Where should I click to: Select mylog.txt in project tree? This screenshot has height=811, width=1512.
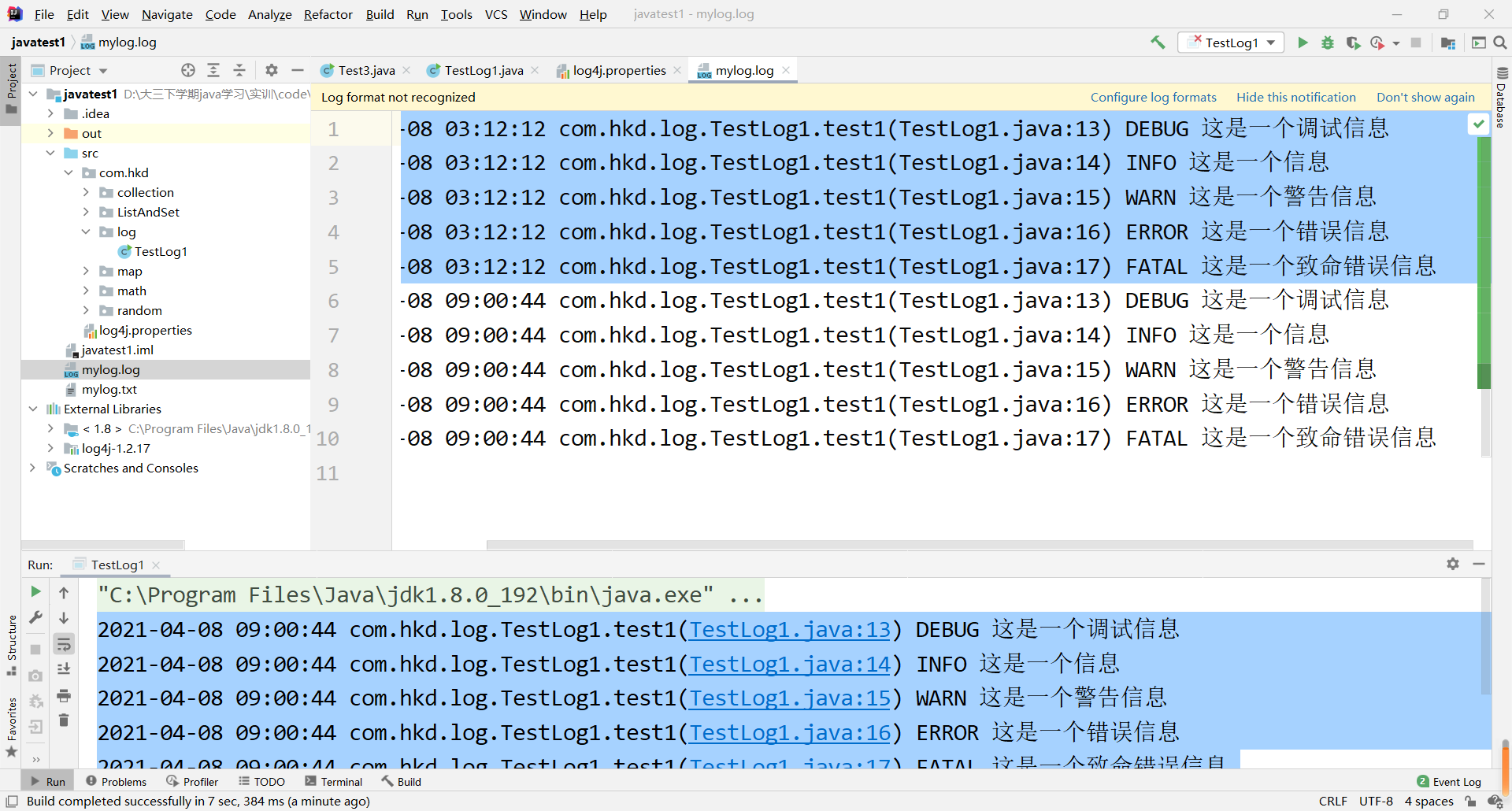tap(109, 390)
